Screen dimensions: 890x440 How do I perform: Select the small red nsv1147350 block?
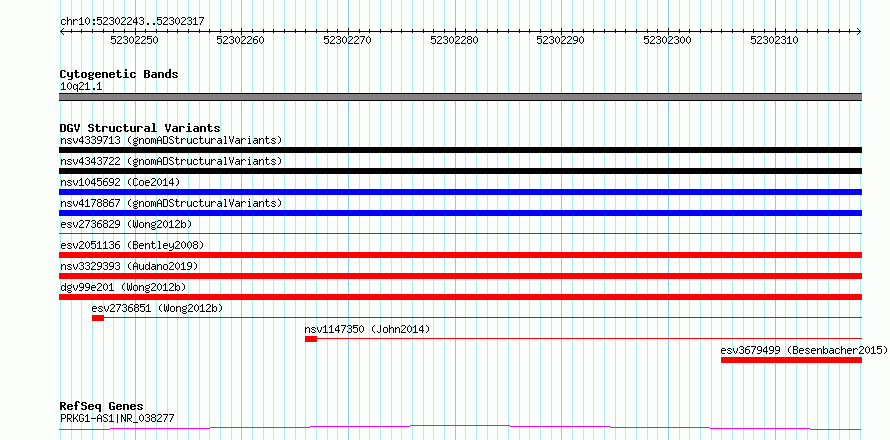point(310,339)
